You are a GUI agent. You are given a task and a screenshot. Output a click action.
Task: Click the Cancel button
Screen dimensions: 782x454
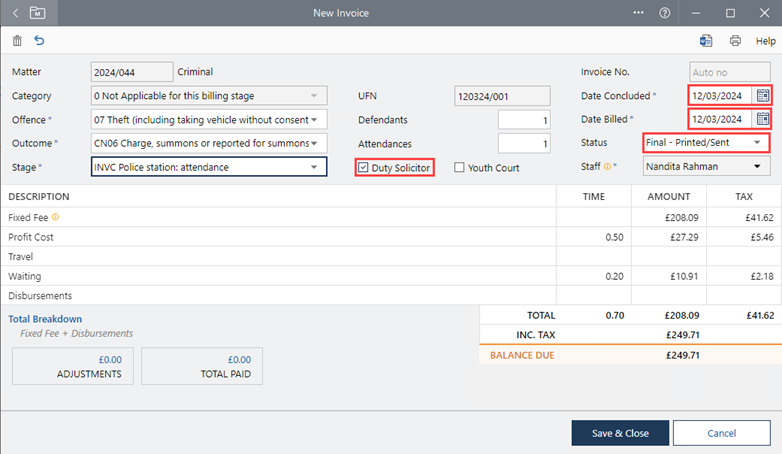click(721, 433)
